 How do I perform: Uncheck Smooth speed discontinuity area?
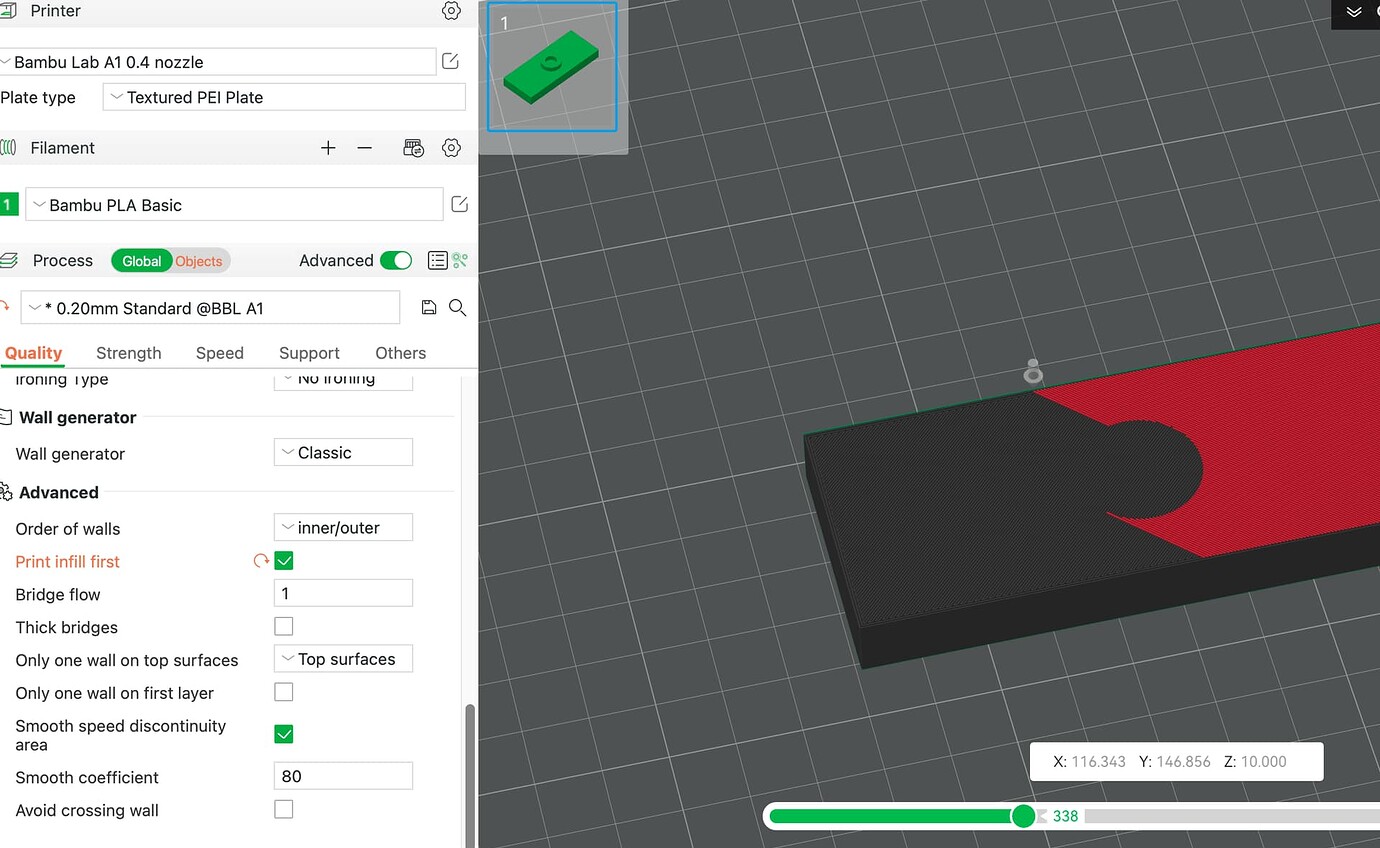(x=284, y=735)
